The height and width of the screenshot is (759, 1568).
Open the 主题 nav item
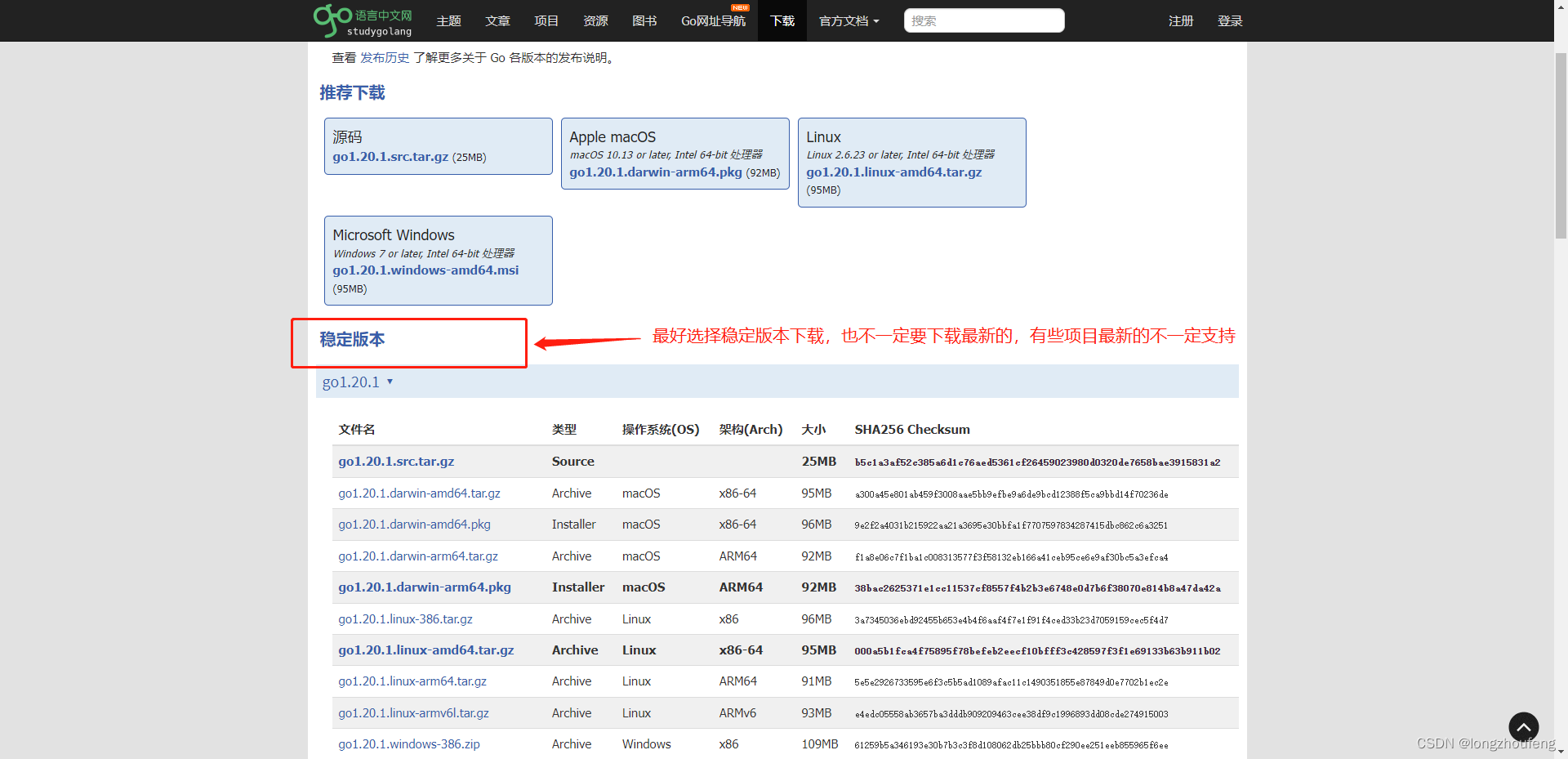point(448,20)
